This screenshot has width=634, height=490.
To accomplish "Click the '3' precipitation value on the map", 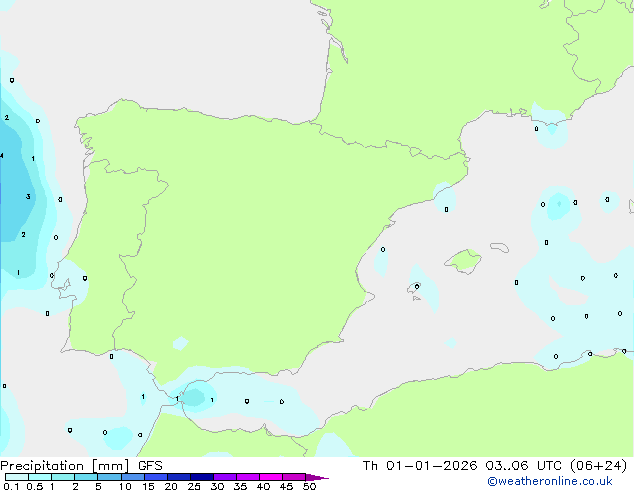I will coord(28,196).
